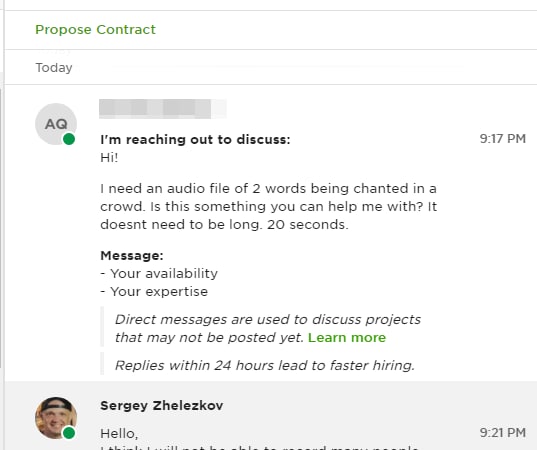Click the Today date header

click(x=54, y=68)
